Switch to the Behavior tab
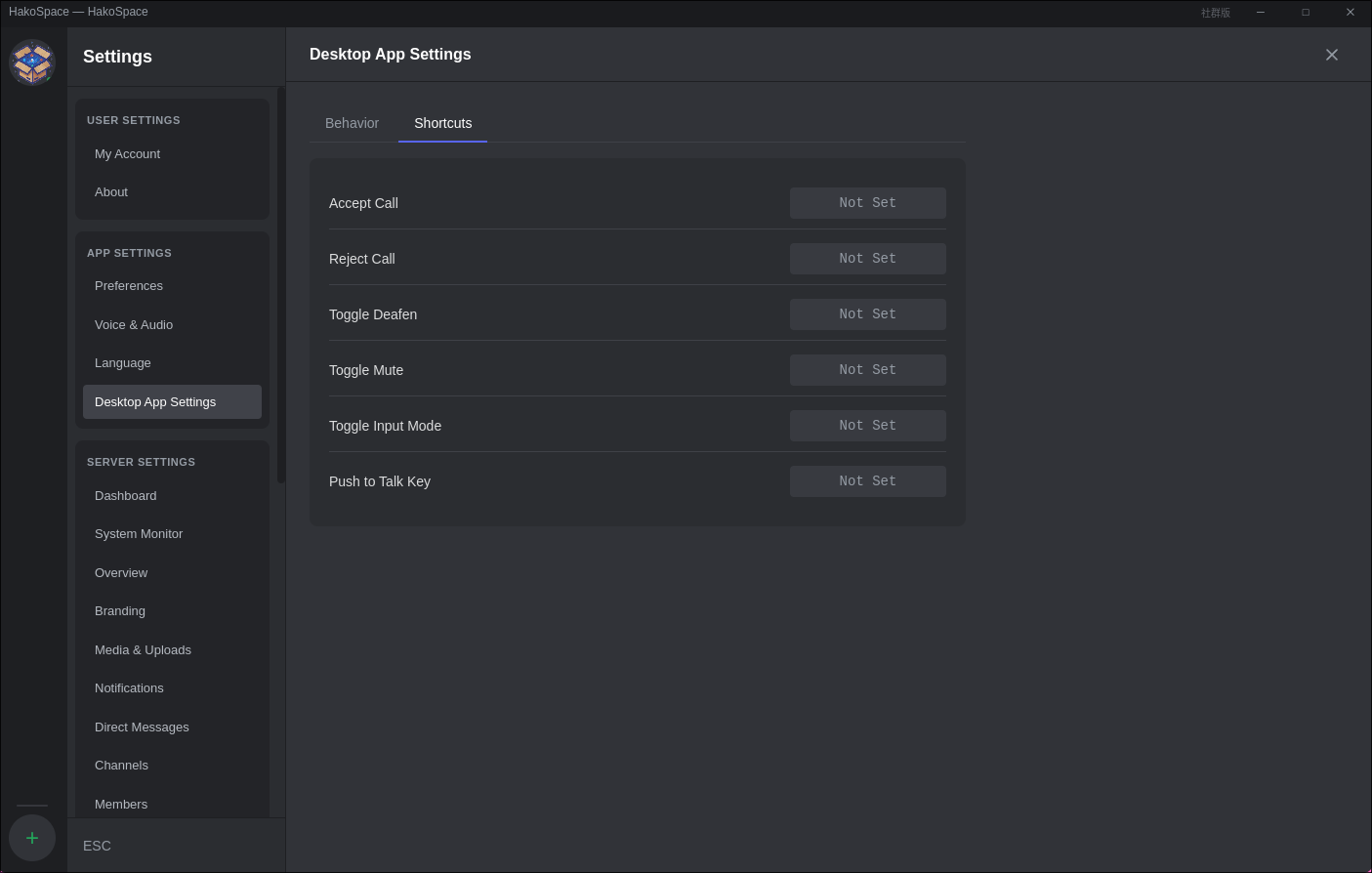Image resolution: width=1372 pixels, height=873 pixels. (352, 123)
